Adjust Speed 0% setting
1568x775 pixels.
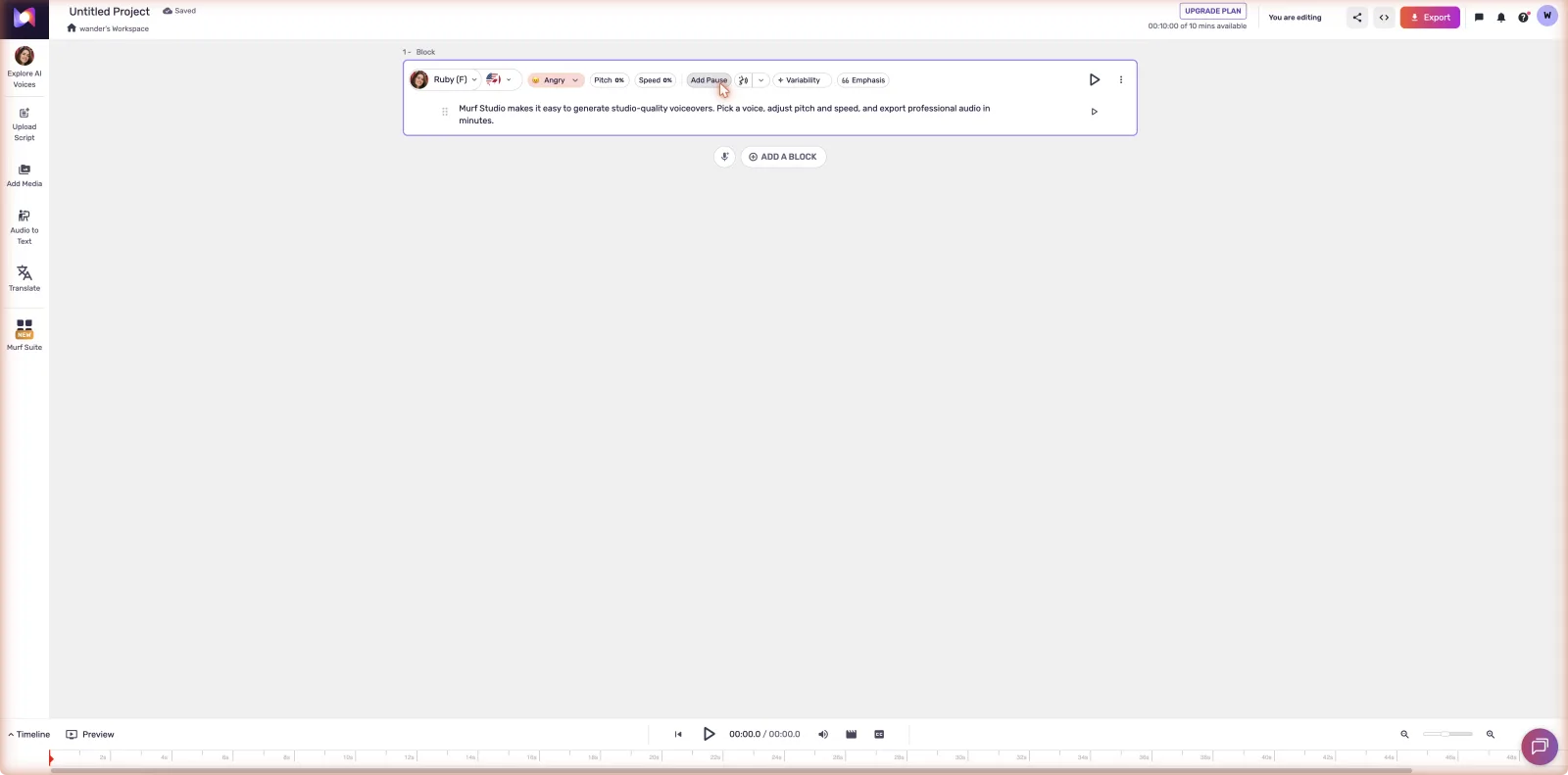pos(656,80)
